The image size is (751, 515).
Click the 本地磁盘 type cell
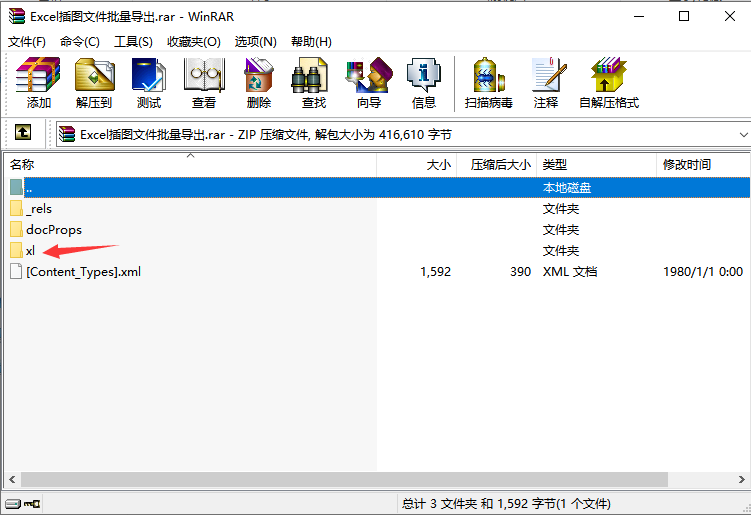coord(567,187)
